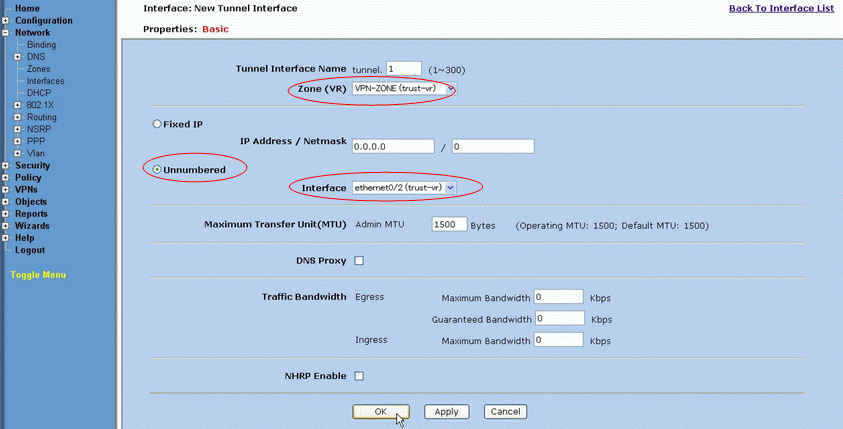Click the Wizards sidebar label
843x429 pixels.
click(x=32, y=226)
